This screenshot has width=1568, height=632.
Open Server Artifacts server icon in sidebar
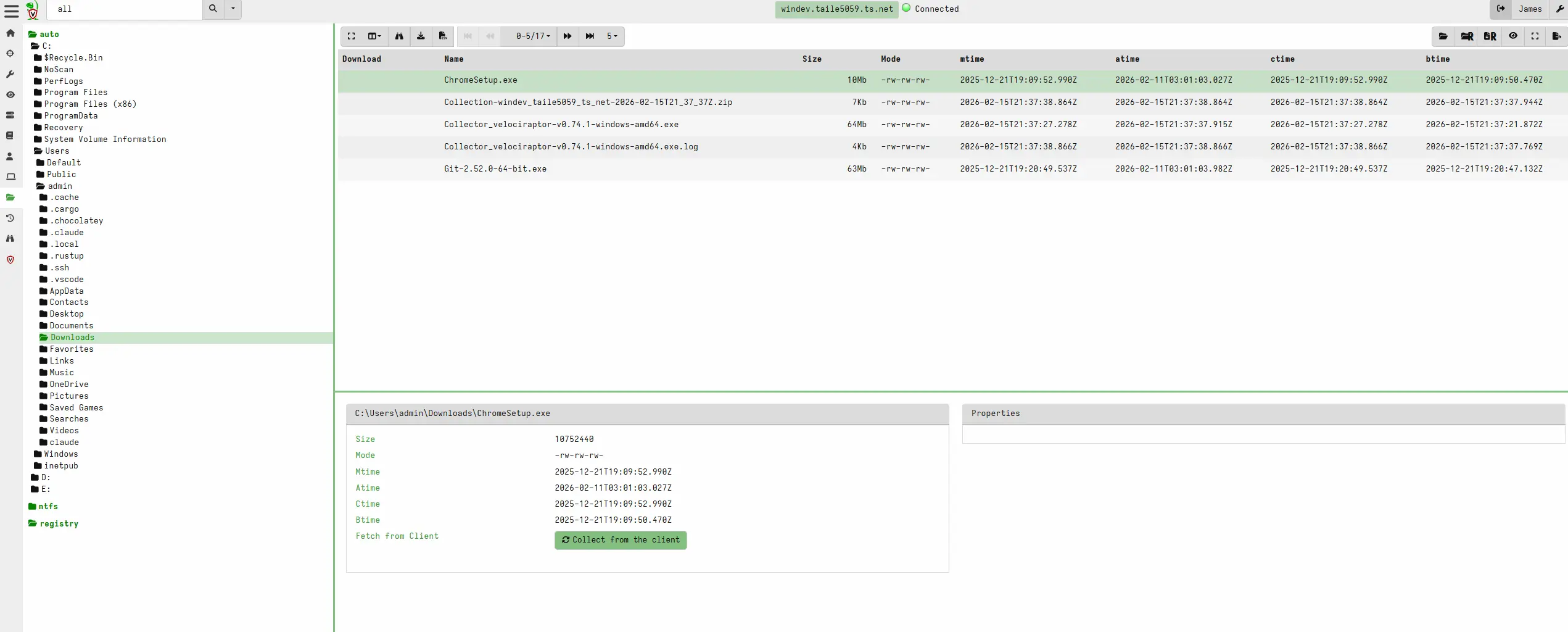click(10, 115)
